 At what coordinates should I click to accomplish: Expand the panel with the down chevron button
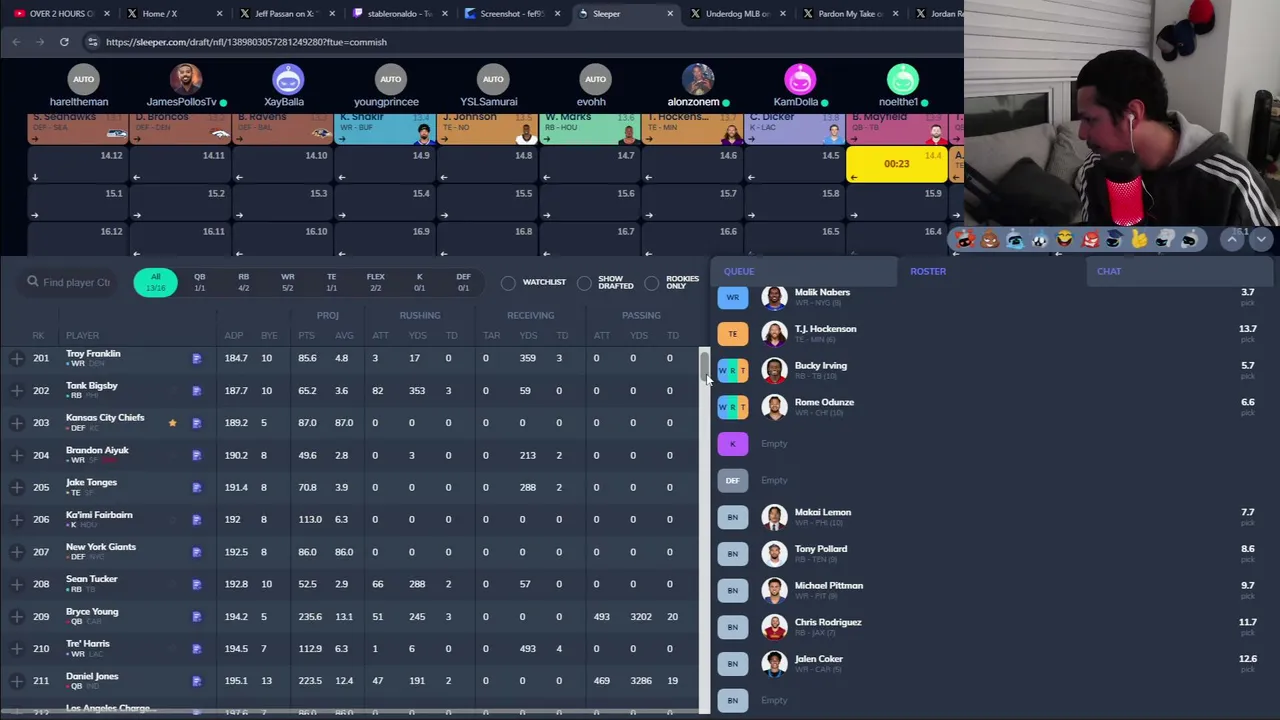(x=1260, y=239)
